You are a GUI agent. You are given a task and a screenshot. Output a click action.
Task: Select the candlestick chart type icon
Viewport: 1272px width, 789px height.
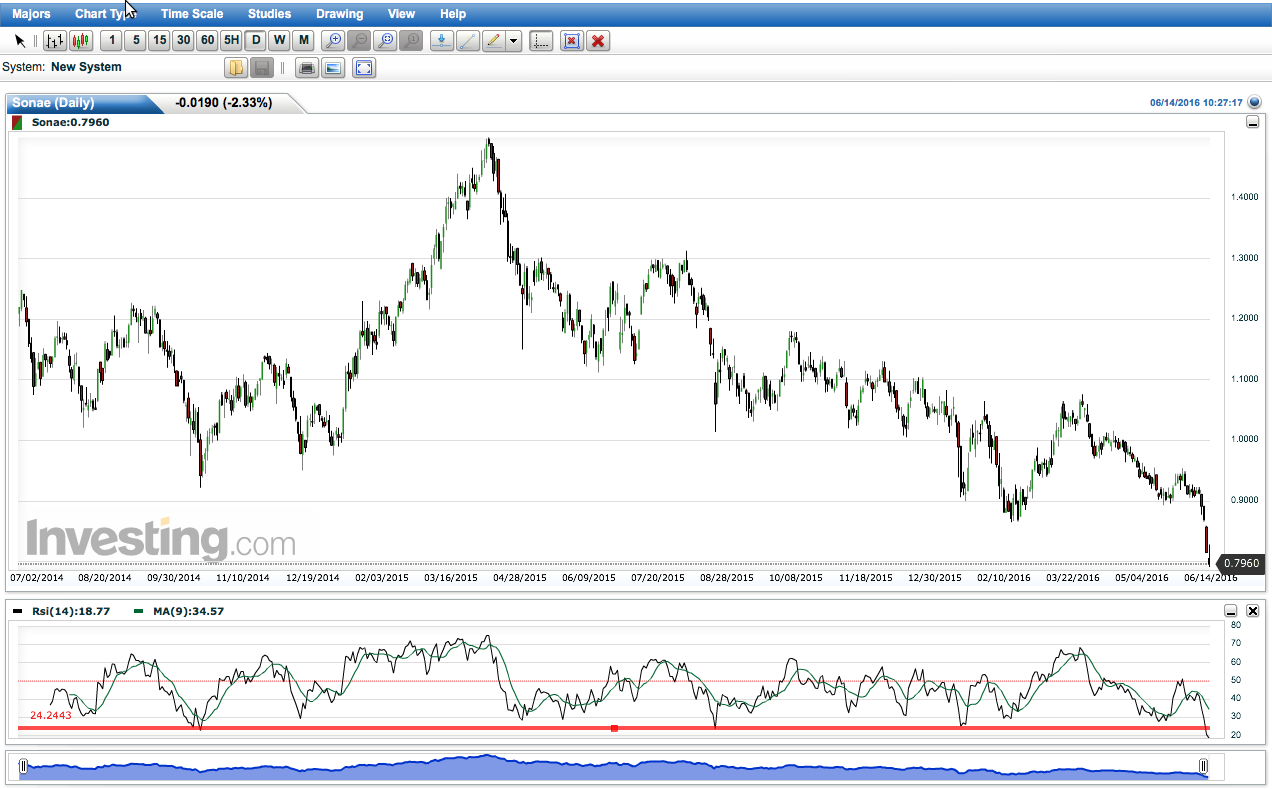point(81,41)
